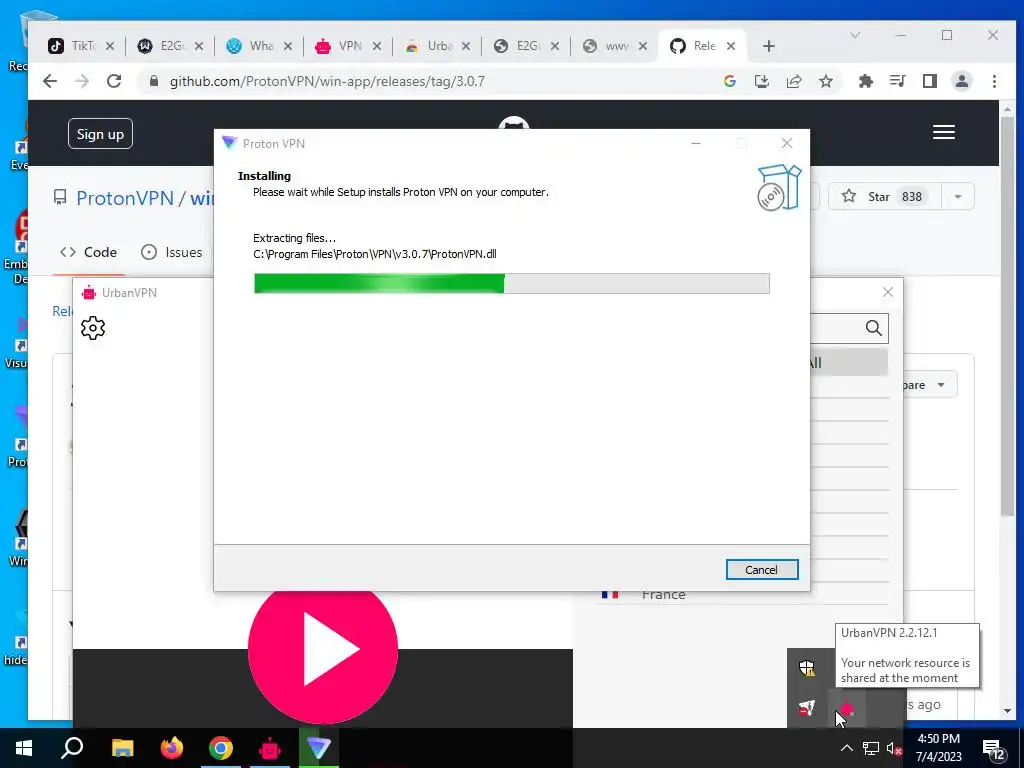Open the Issues tab on GitHub
This screenshot has height=768, width=1024.
[172, 252]
